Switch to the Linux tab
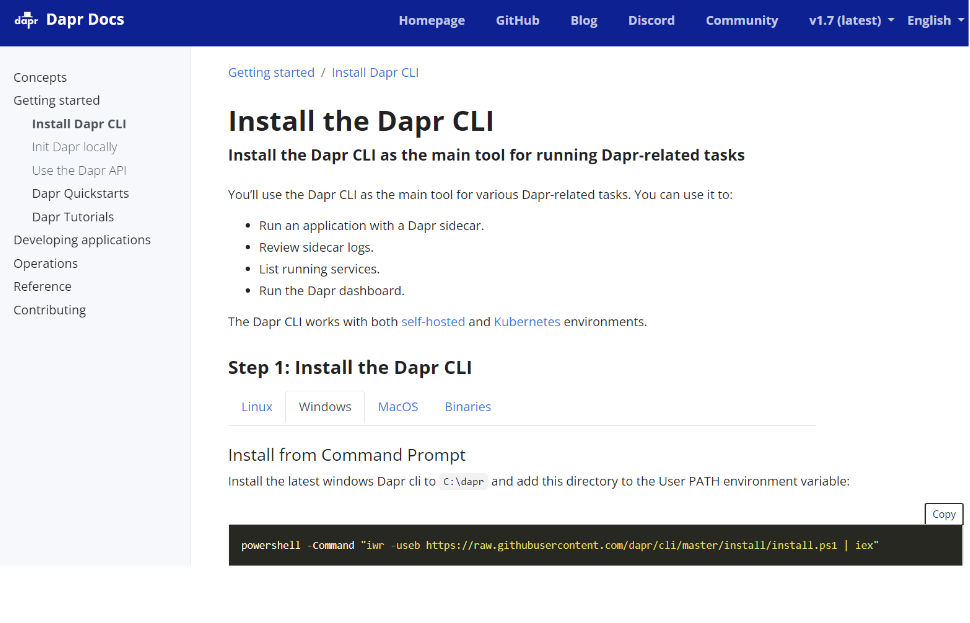970x623 pixels. 257,406
